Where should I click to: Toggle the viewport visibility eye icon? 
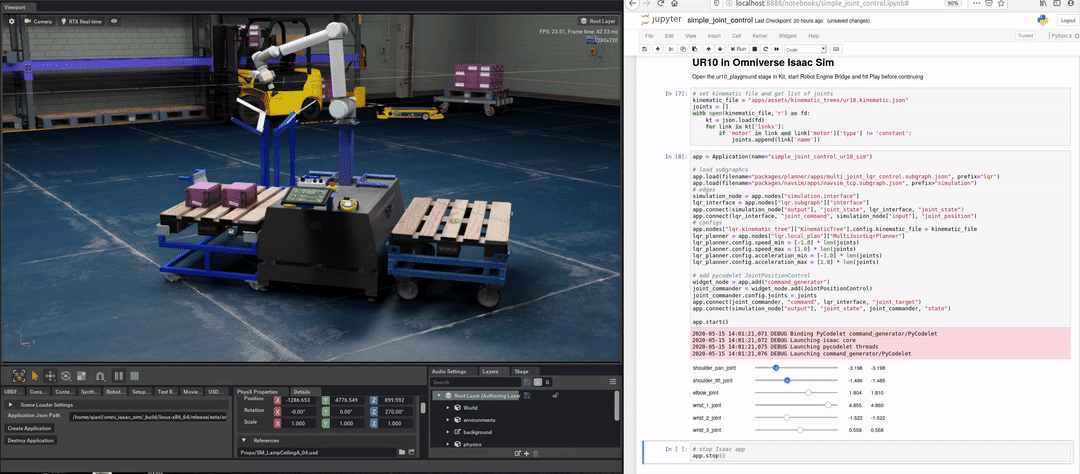point(114,21)
